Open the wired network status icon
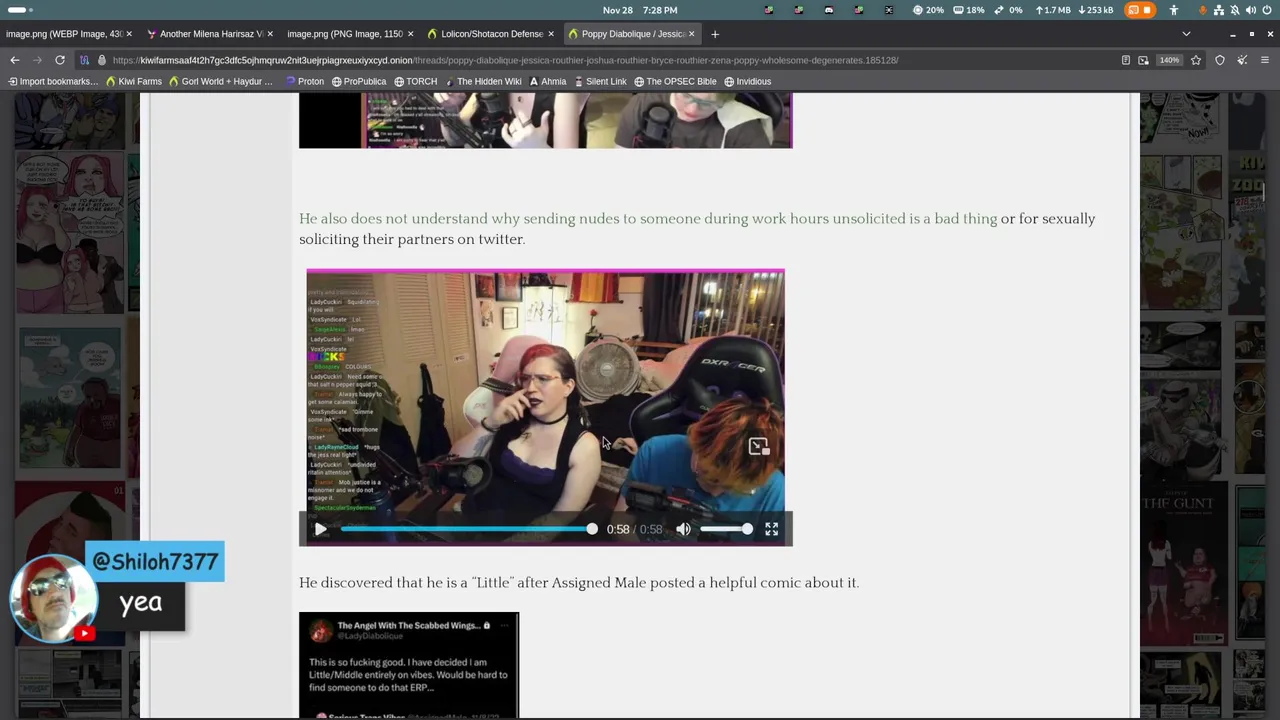Screen dimensions: 1280x720 (1220, 10)
